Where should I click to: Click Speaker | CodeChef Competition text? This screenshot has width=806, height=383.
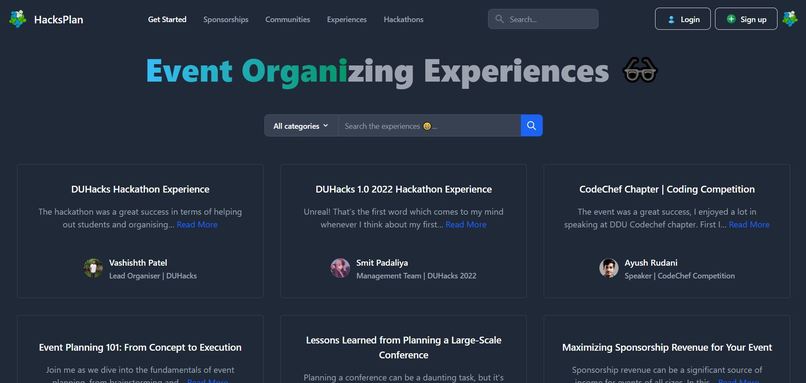pyautogui.click(x=680, y=276)
